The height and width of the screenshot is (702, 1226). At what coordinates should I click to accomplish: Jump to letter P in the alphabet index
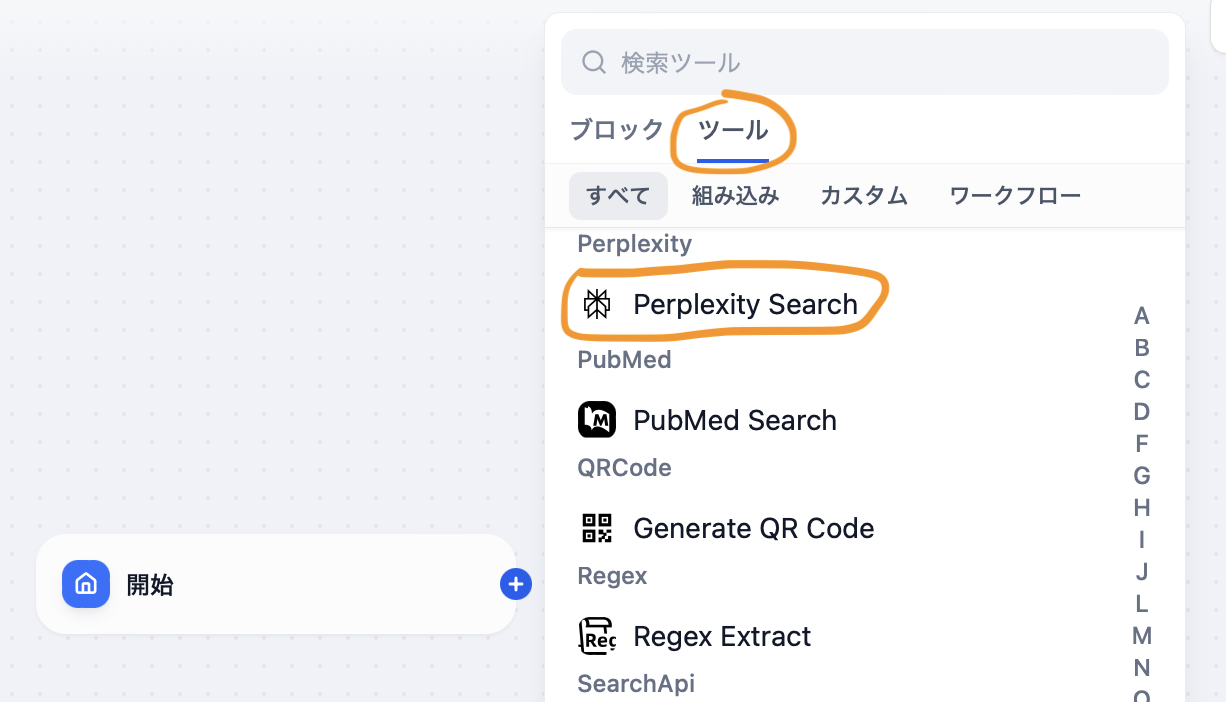[1142, 699]
